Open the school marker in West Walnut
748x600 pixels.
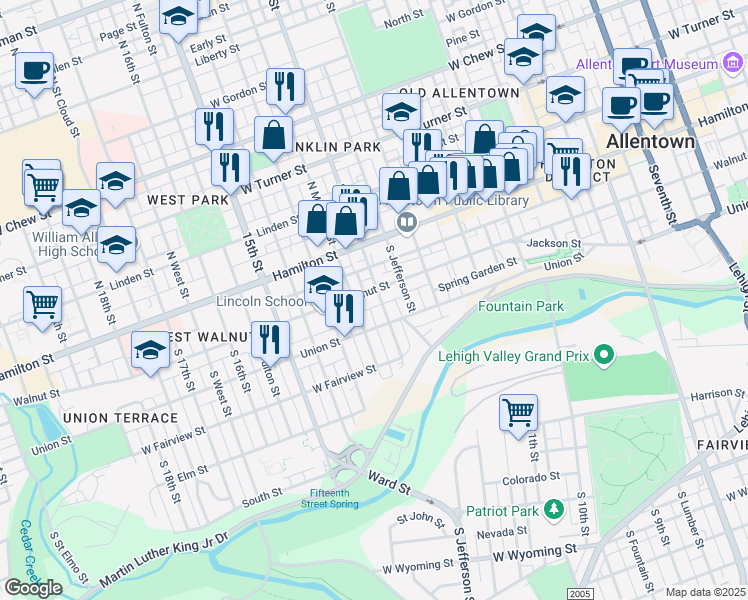(x=150, y=350)
